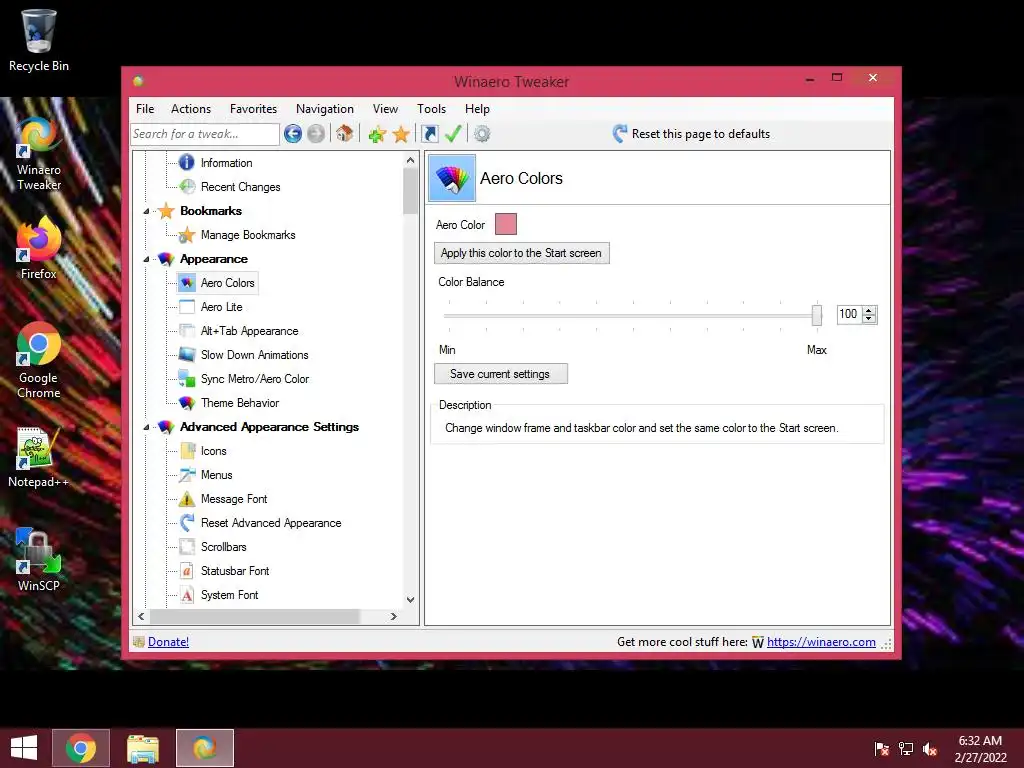This screenshot has height=768, width=1024.
Task: Select Statusbar Font item
Action: pyautogui.click(x=234, y=571)
